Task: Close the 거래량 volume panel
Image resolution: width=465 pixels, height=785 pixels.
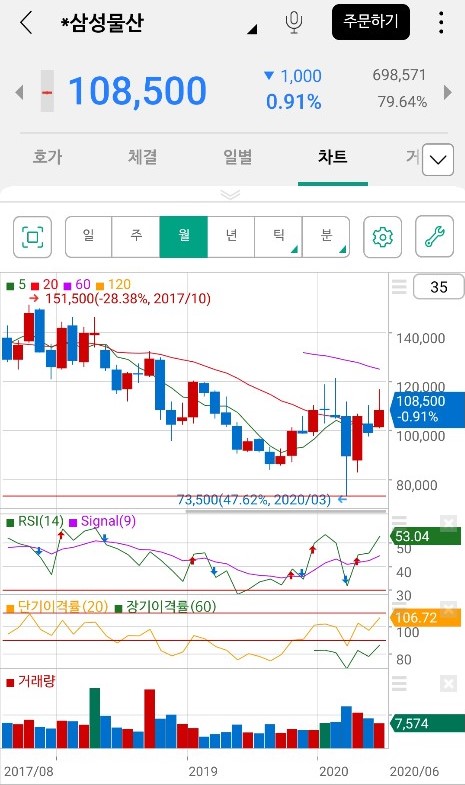Action: [448, 683]
